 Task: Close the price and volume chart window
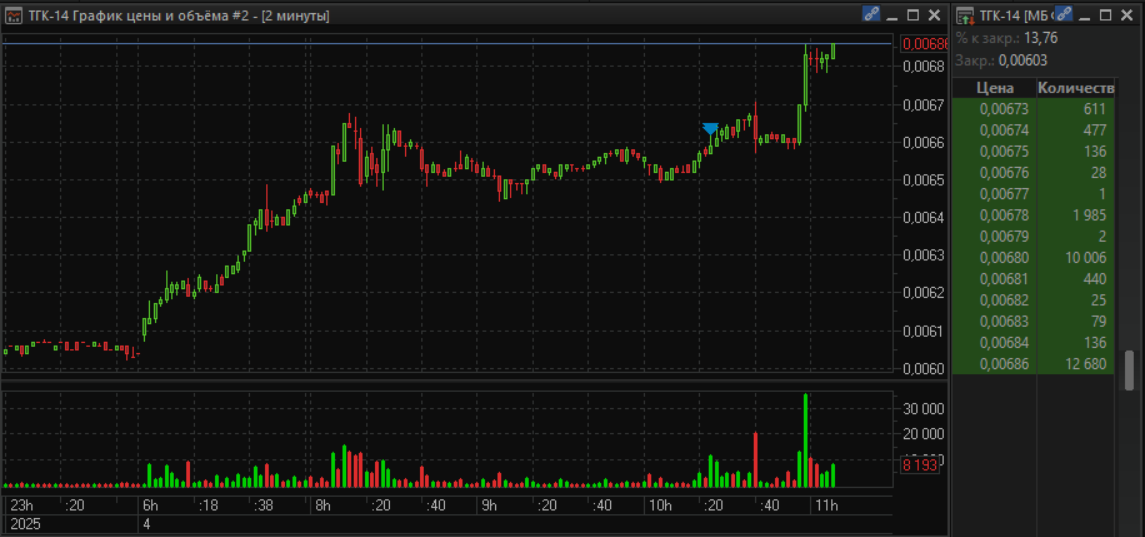click(934, 15)
